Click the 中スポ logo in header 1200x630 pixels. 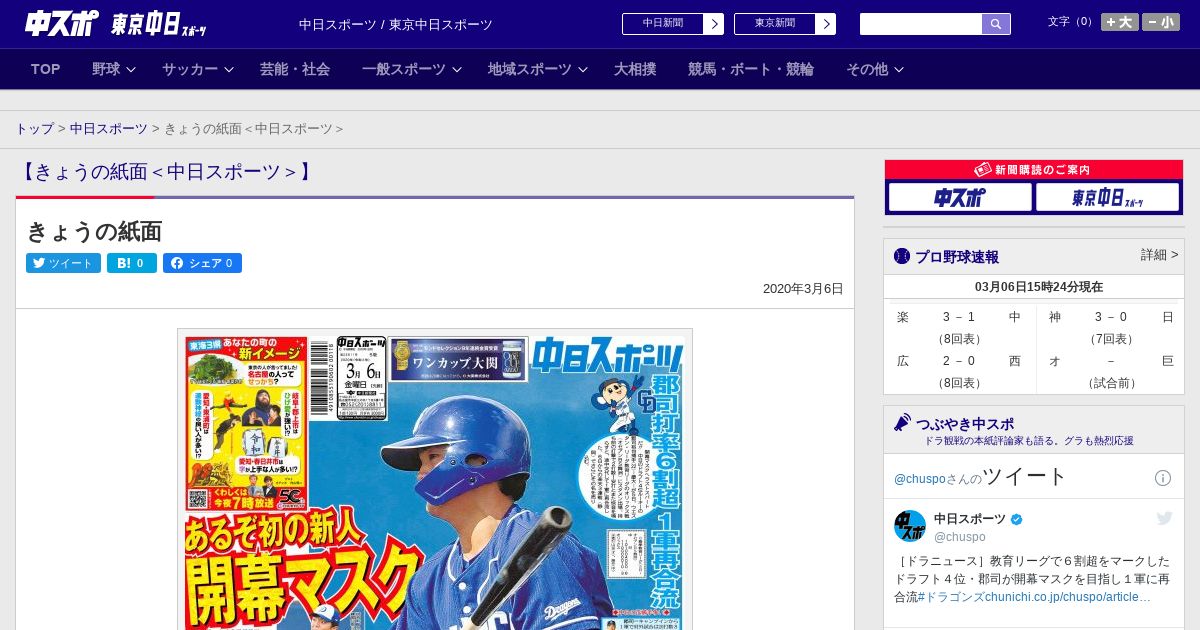(x=61, y=23)
